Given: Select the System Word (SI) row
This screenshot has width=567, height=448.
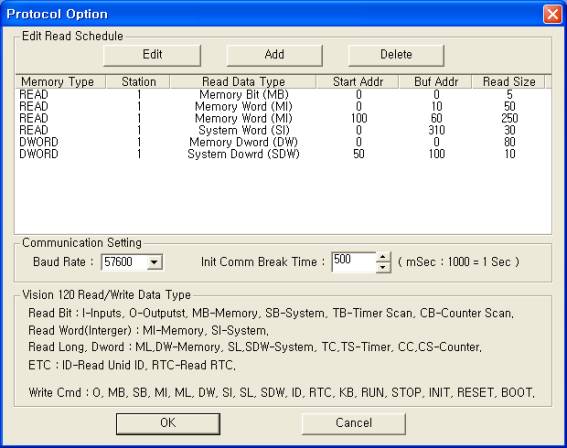Looking at the screenshot, I should click(x=283, y=130).
